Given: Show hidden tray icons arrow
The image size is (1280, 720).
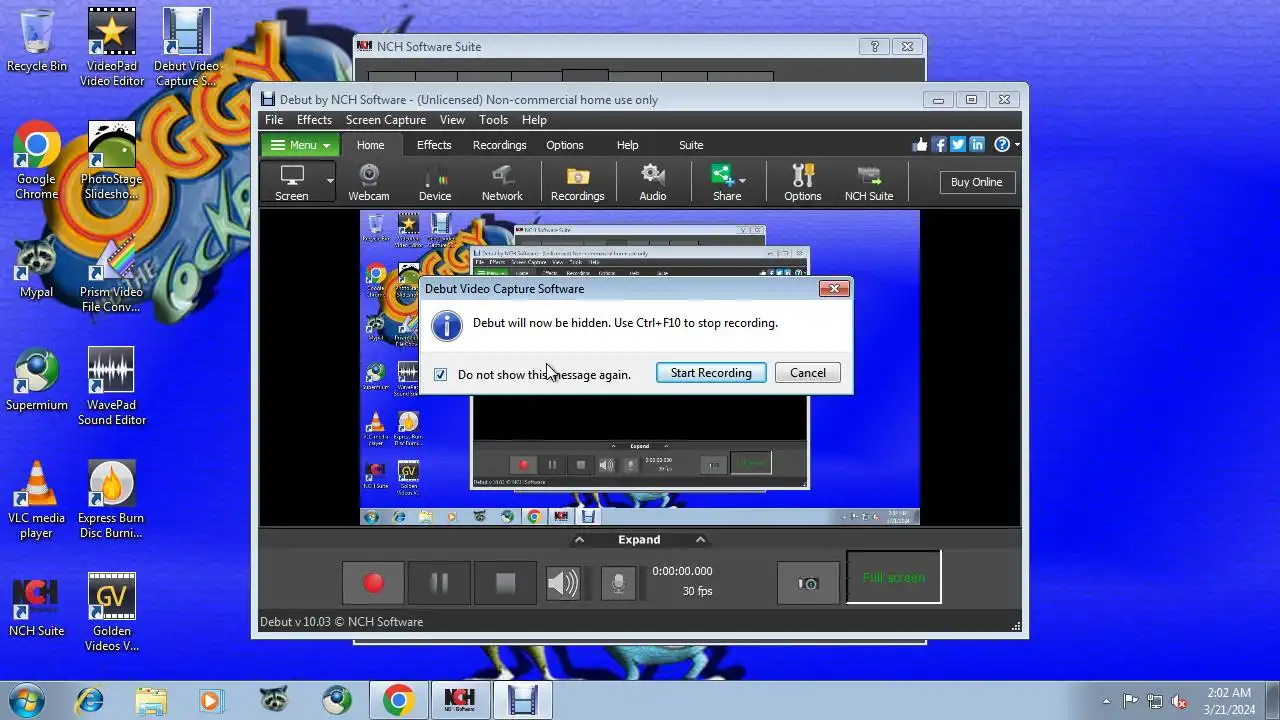Looking at the screenshot, I should coord(1105,701).
